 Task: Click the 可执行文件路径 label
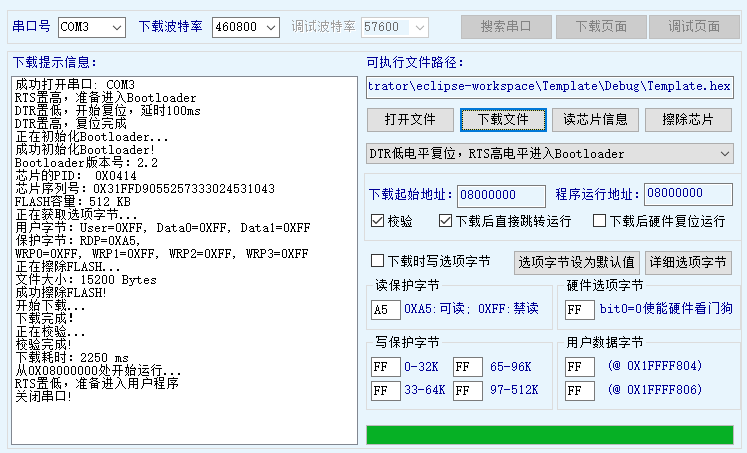415,62
